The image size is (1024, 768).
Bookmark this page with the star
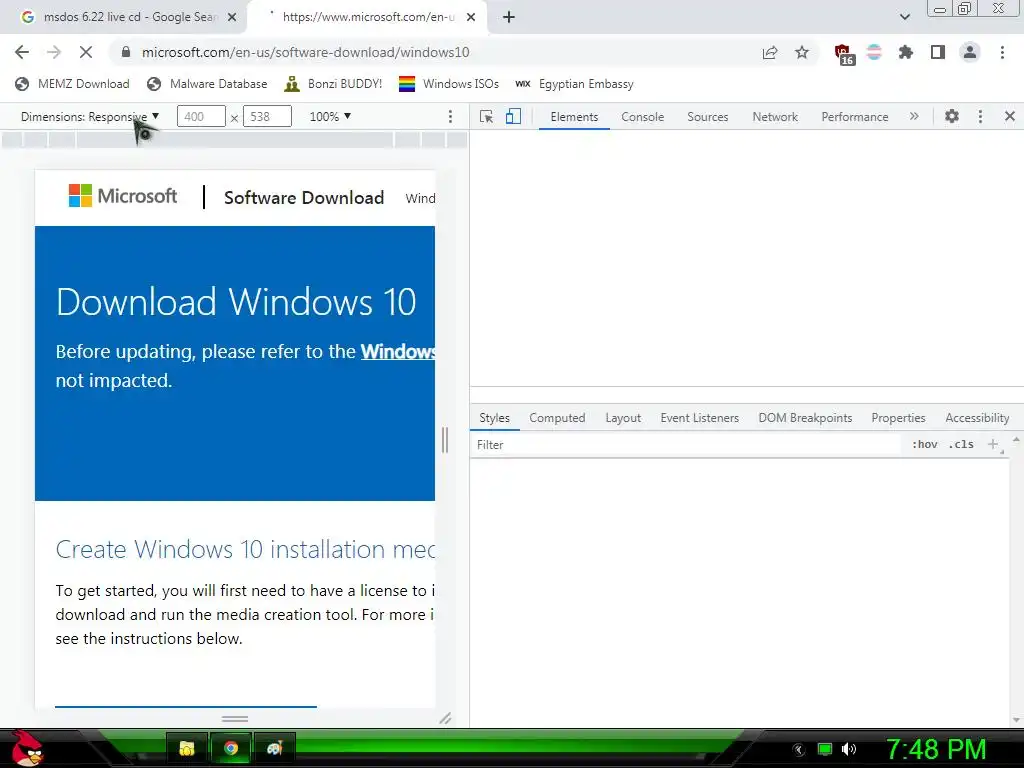click(802, 52)
